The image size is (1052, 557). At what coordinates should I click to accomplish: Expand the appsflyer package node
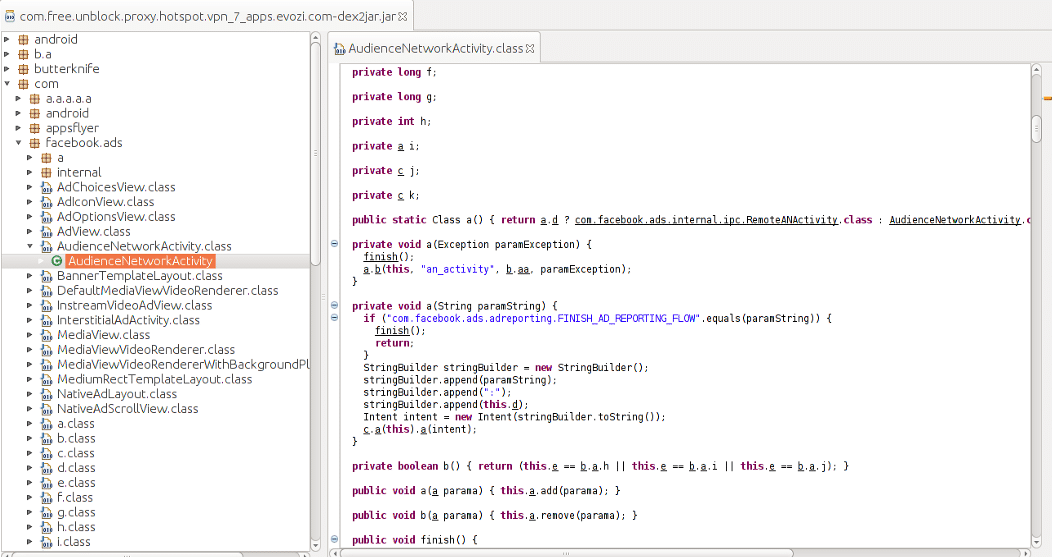[x=19, y=128]
